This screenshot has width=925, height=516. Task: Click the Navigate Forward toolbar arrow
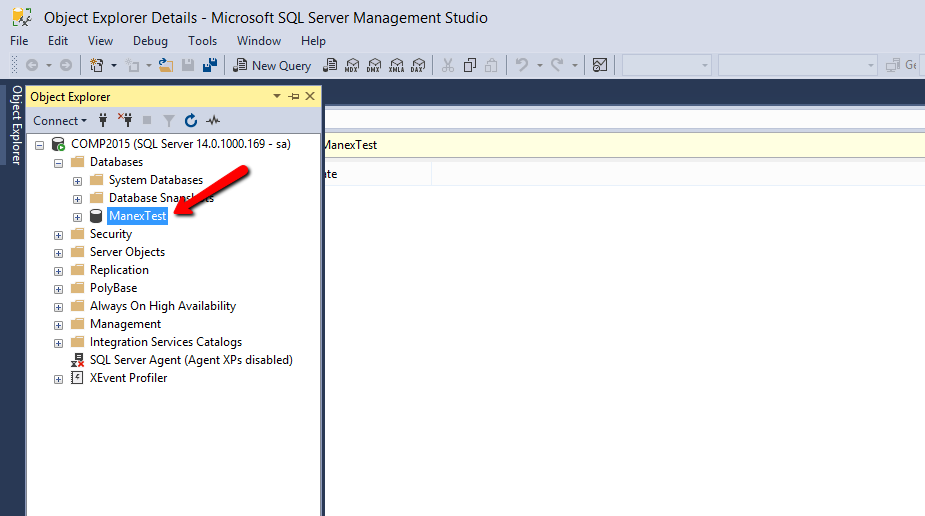(66, 65)
